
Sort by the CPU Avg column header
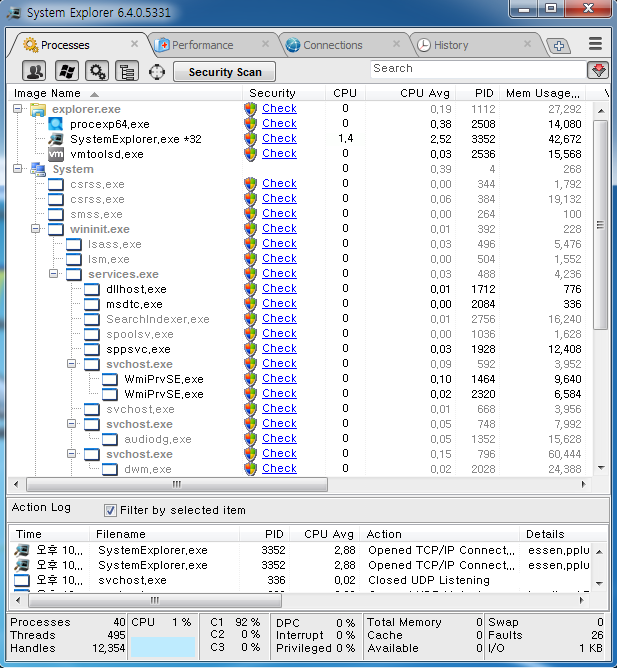coord(411,93)
